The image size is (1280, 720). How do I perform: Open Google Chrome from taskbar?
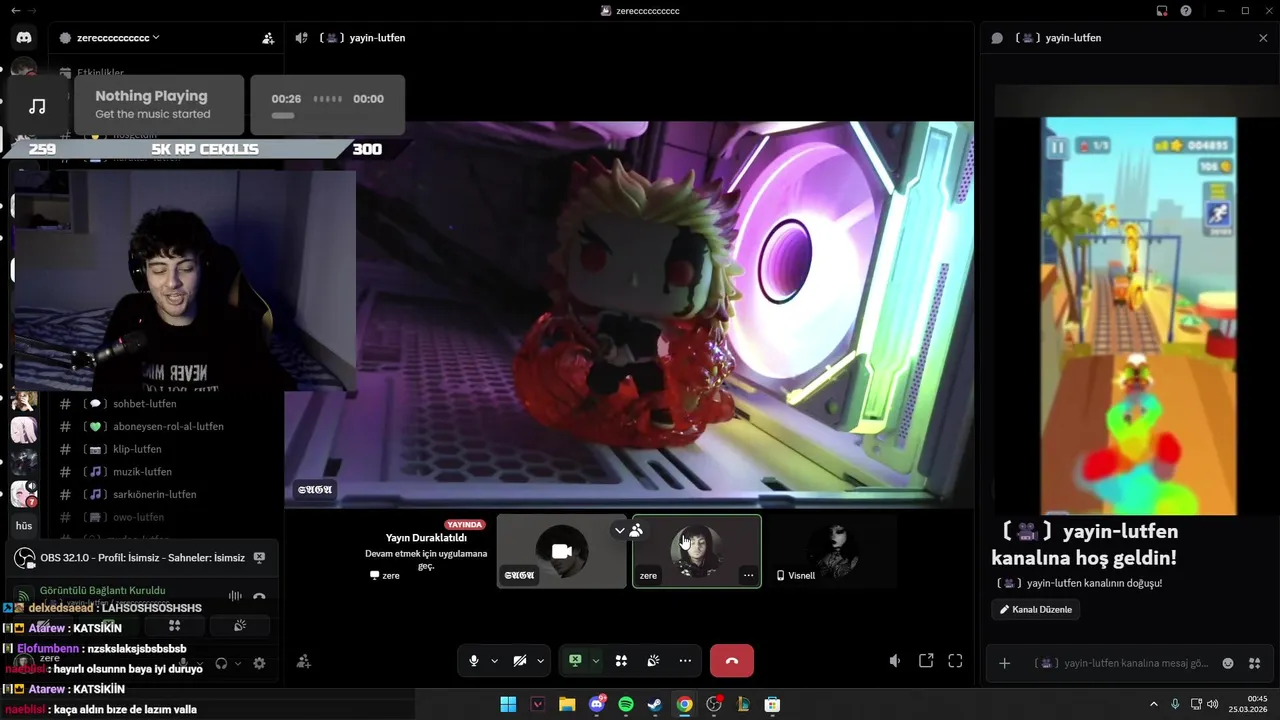click(684, 704)
